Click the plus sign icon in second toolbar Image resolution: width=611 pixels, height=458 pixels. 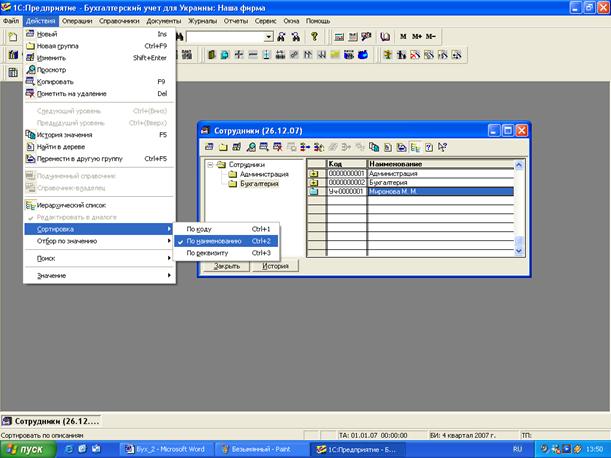[239, 55]
